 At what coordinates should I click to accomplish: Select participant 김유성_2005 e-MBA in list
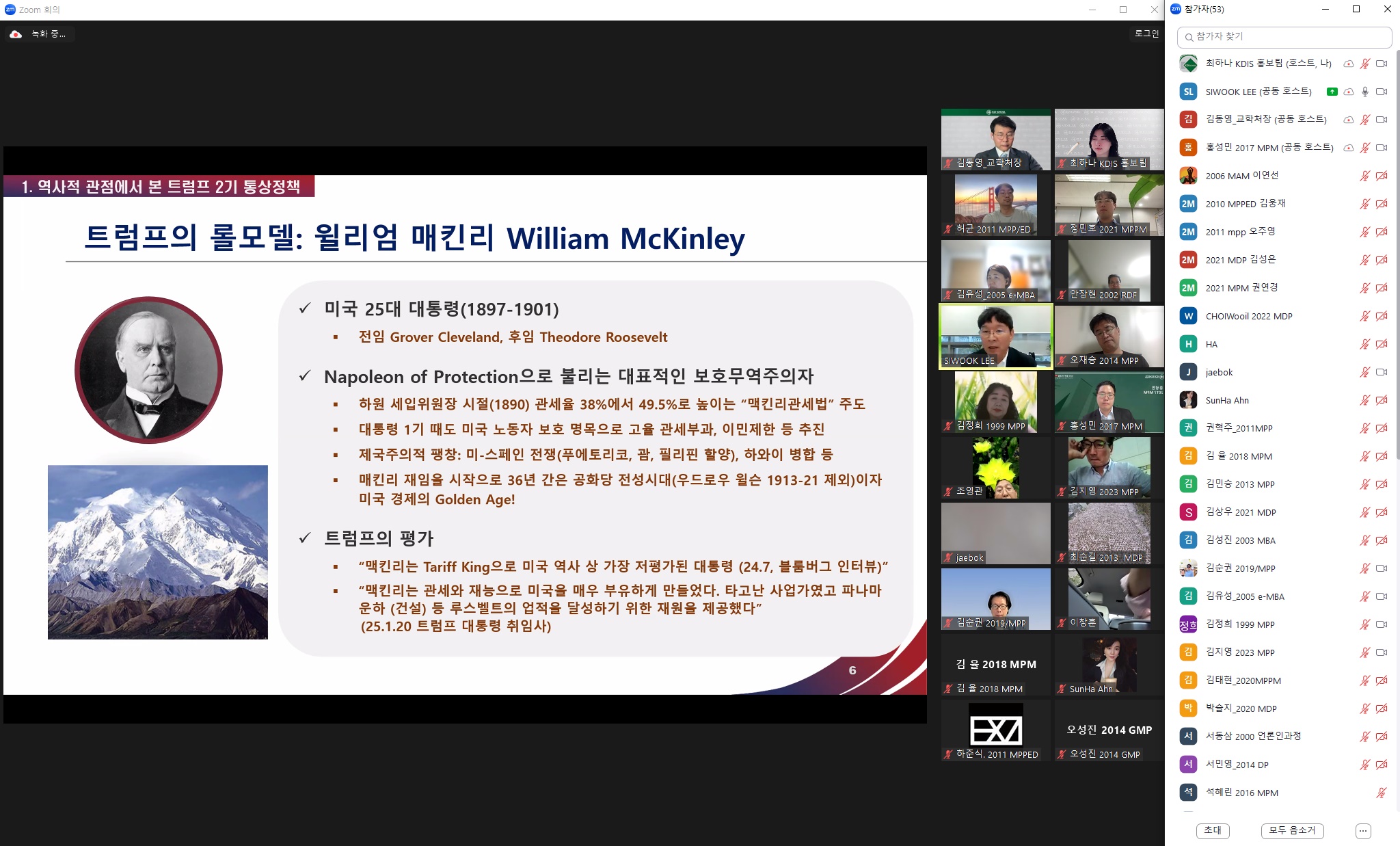1244,596
